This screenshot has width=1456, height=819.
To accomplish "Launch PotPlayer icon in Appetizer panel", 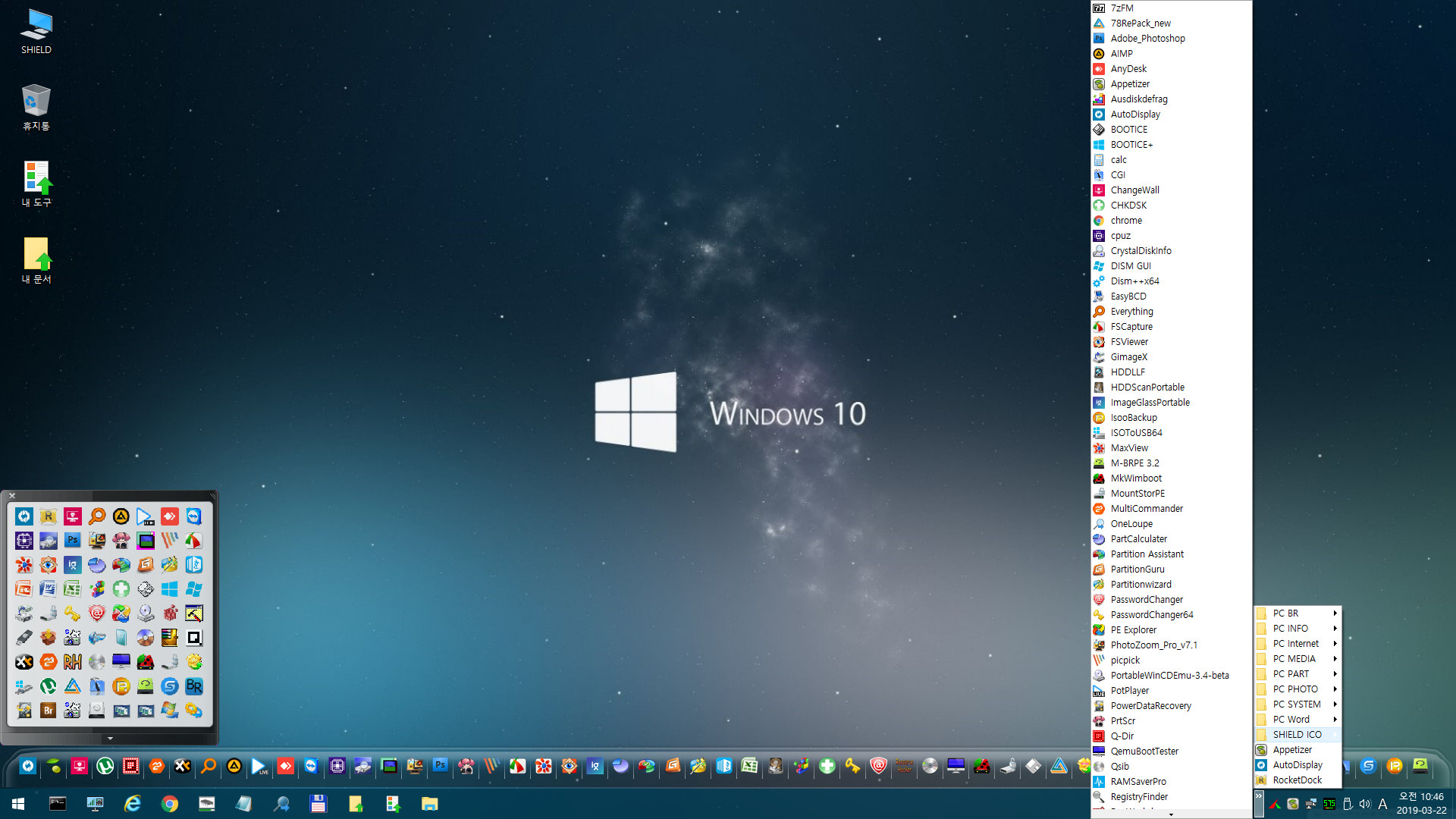I will pyautogui.click(x=146, y=516).
